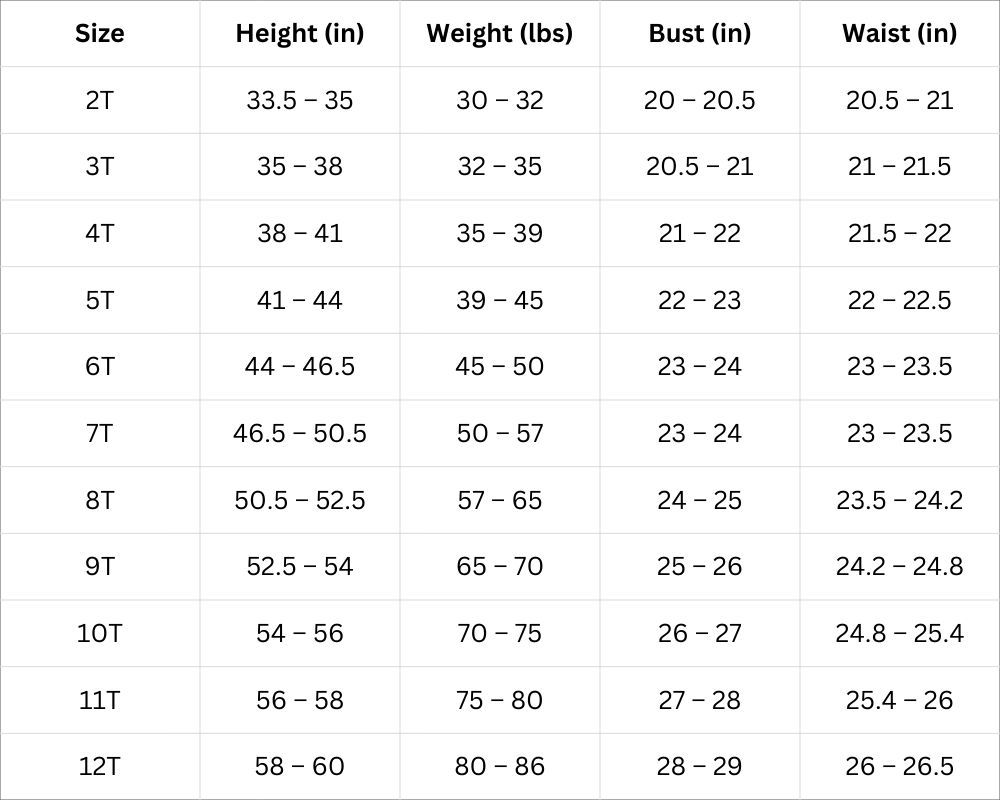Select the 65 – 70 weight cell
Image resolution: width=1000 pixels, height=800 pixels.
click(500, 566)
